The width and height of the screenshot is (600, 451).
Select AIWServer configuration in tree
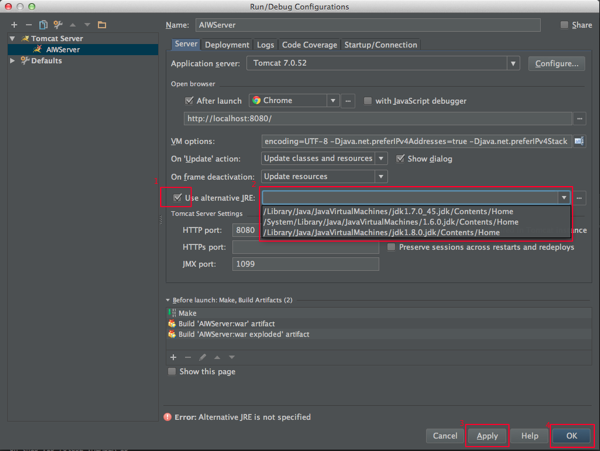click(x=83, y=49)
